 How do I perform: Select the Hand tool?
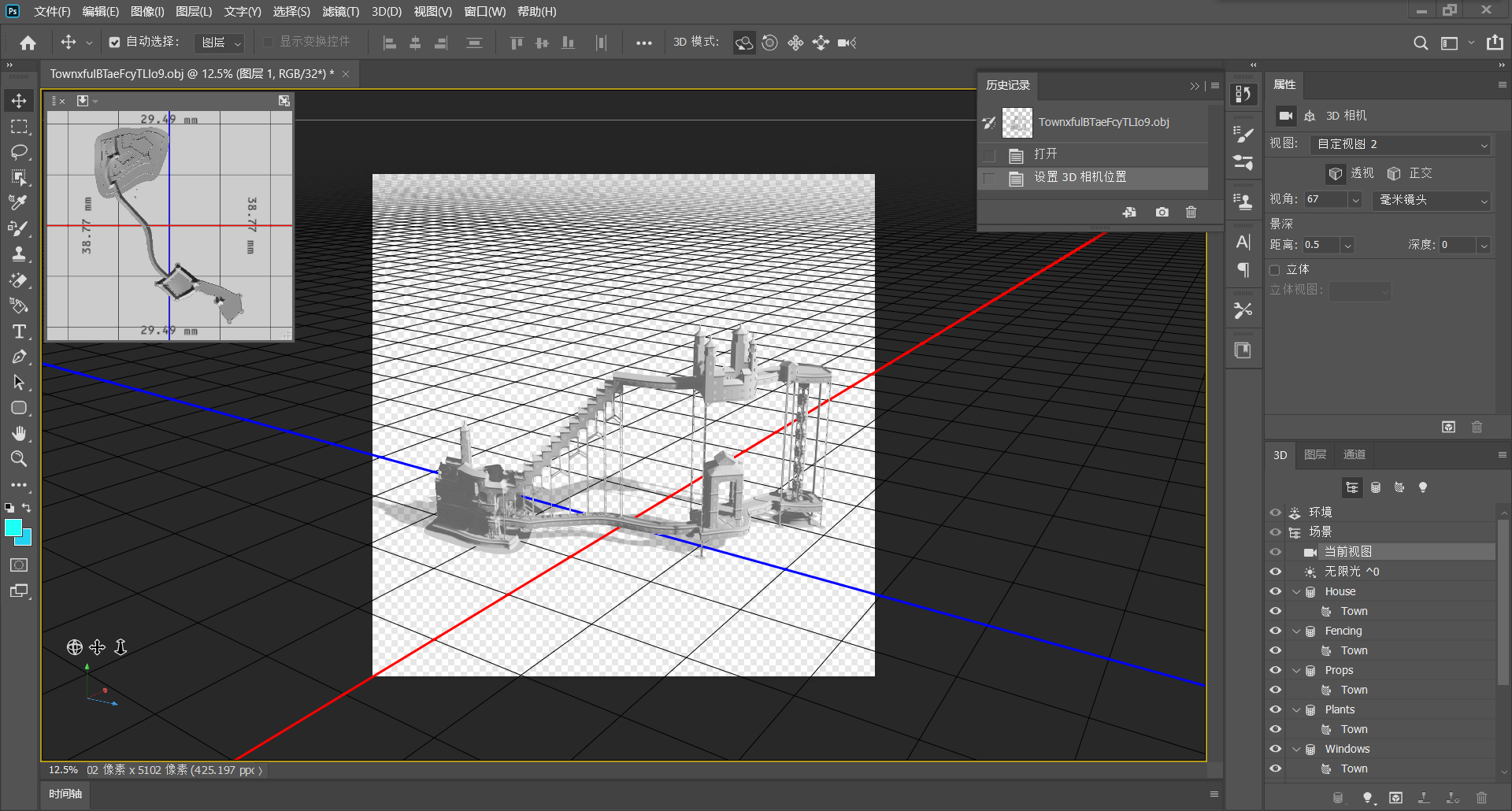coord(19,433)
